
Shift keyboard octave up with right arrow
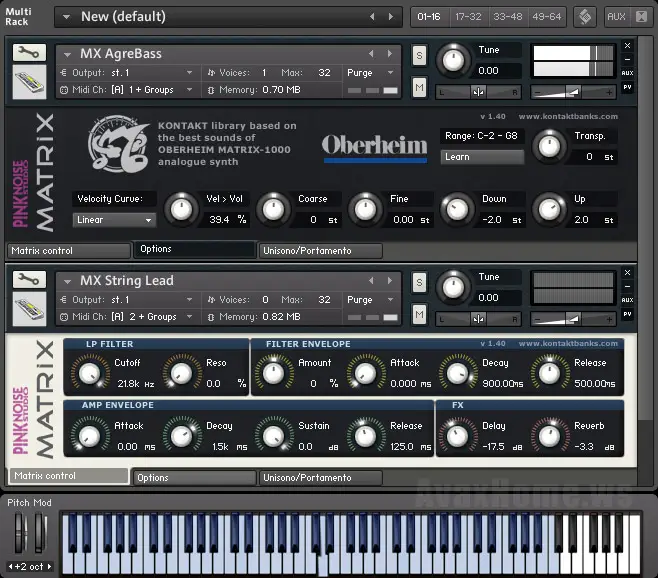click(x=50, y=566)
